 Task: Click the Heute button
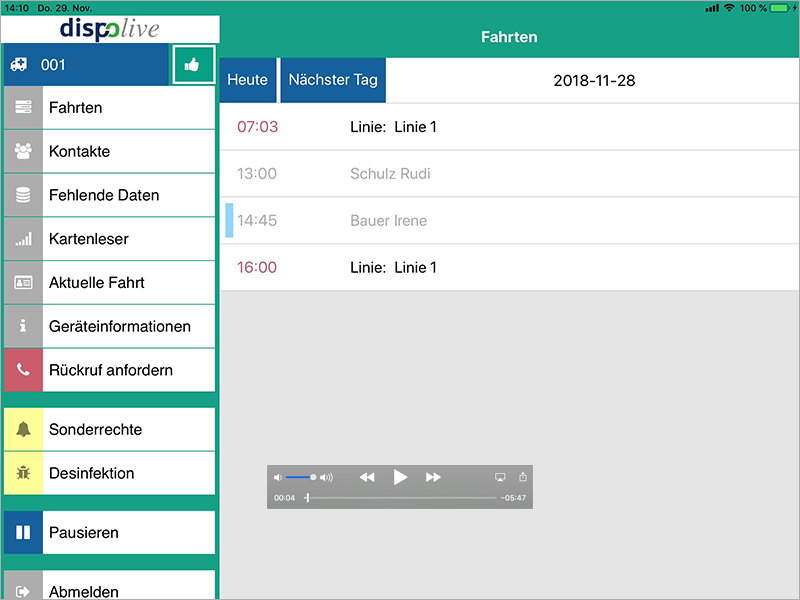247,80
